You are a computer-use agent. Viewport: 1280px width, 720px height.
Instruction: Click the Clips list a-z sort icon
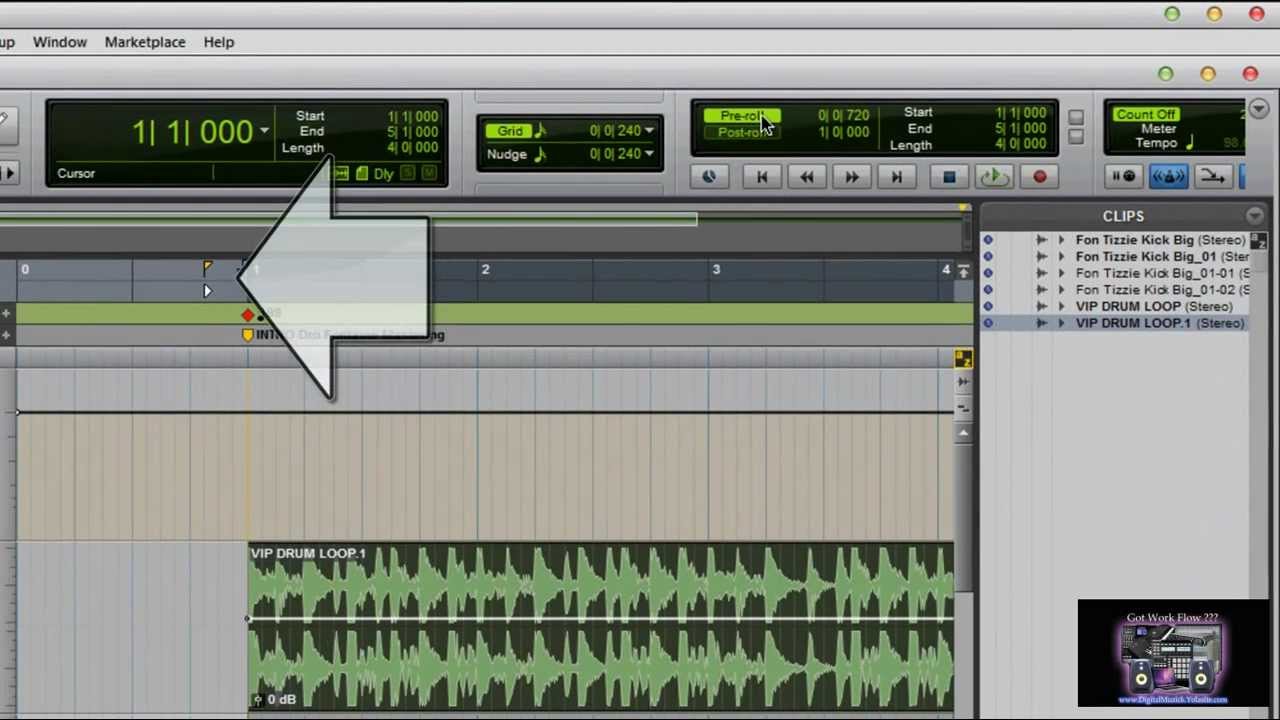(x=1259, y=241)
